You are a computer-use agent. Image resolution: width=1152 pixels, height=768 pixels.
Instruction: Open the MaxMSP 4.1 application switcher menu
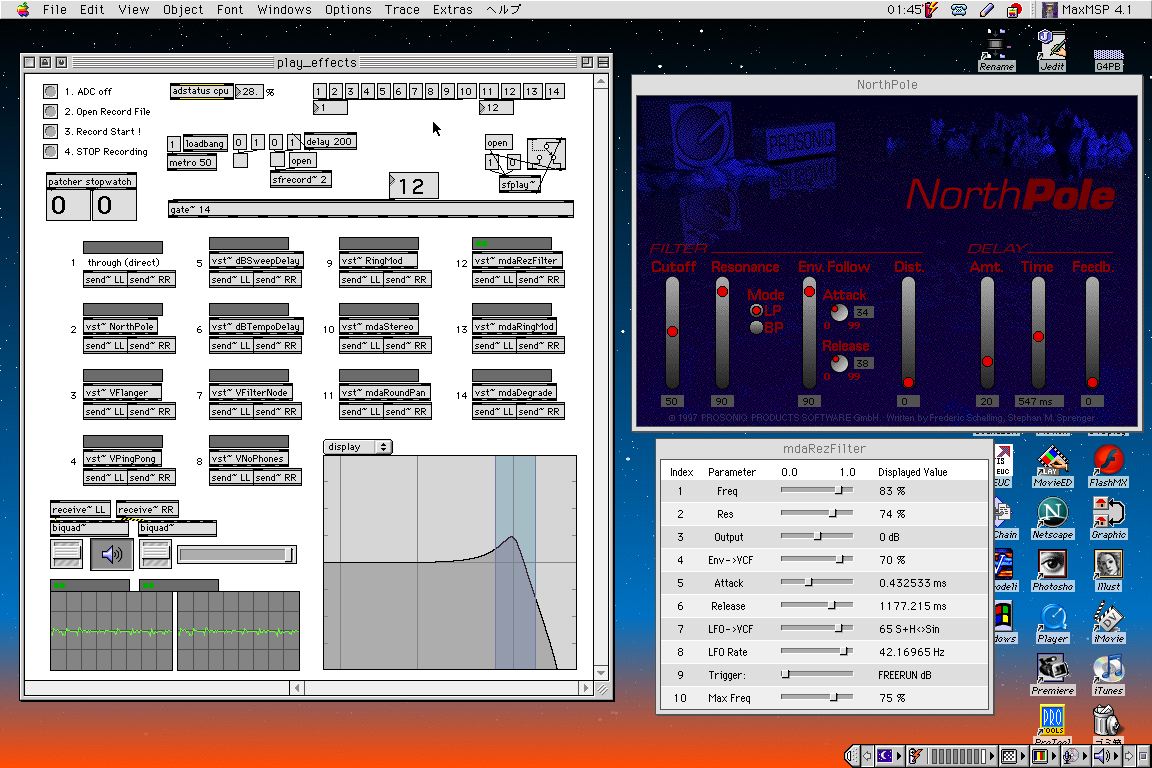pyautogui.click(x=1094, y=10)
